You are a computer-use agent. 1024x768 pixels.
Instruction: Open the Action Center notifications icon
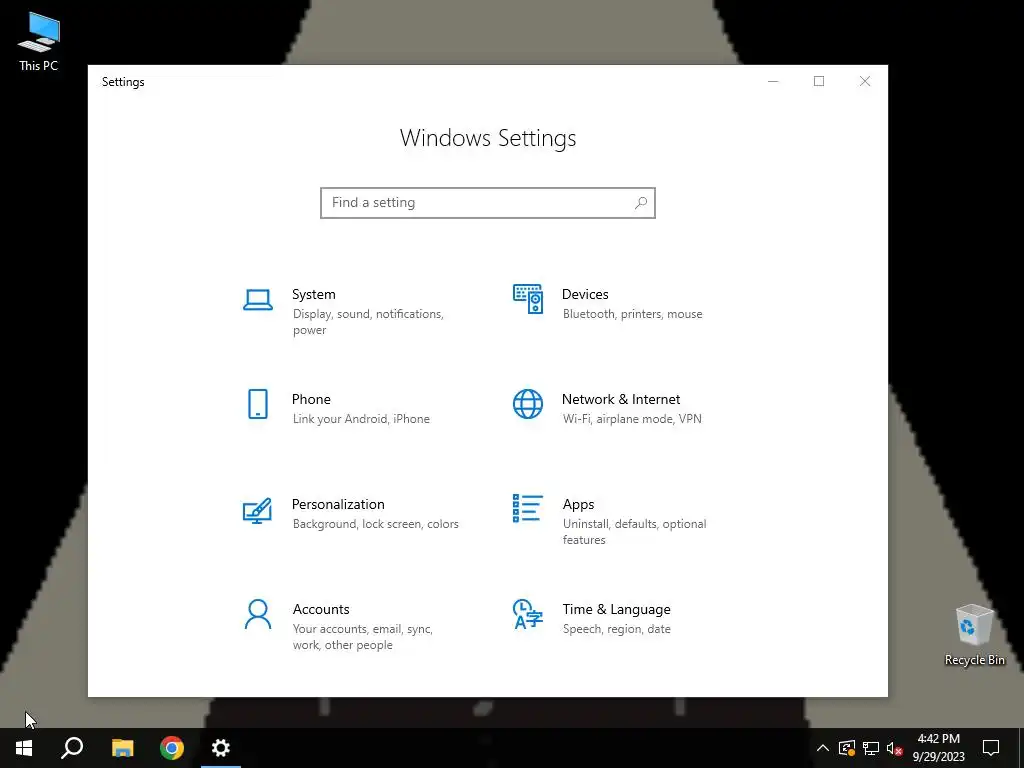click(991, 748)
